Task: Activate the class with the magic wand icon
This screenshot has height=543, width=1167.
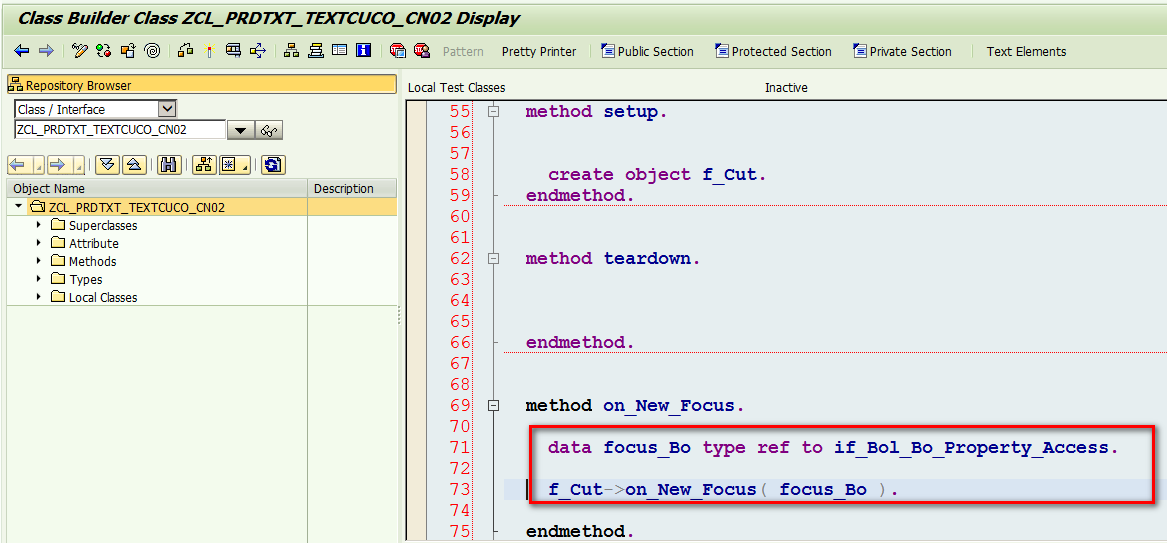Action: click(209, 51)
